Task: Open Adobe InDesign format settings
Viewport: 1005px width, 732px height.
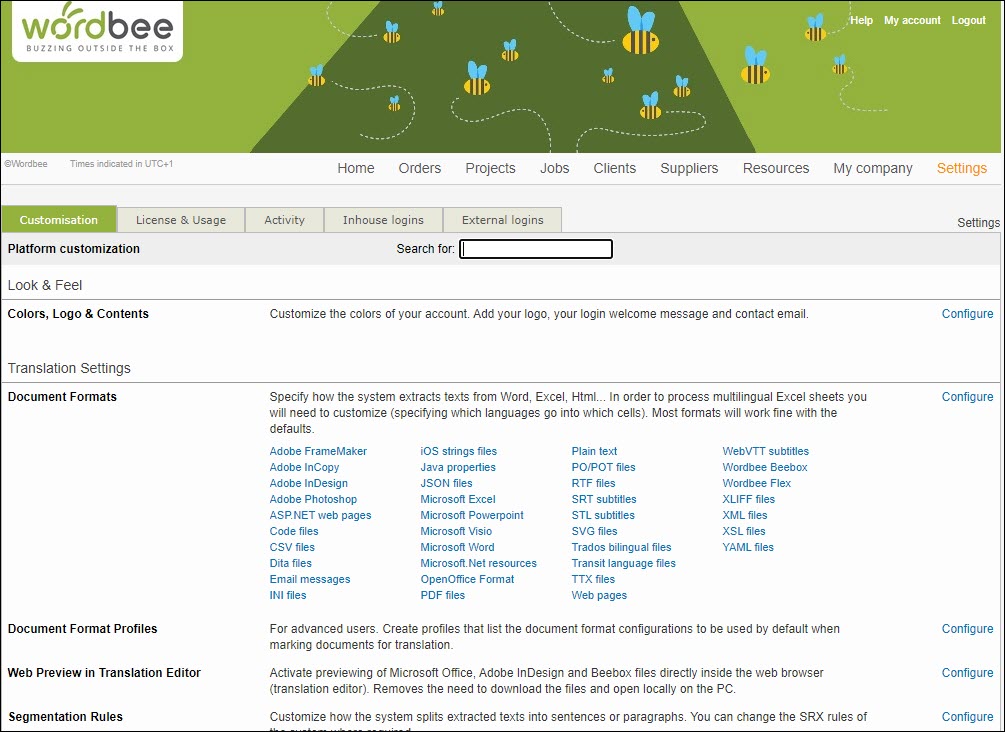Action: point(308,483)
